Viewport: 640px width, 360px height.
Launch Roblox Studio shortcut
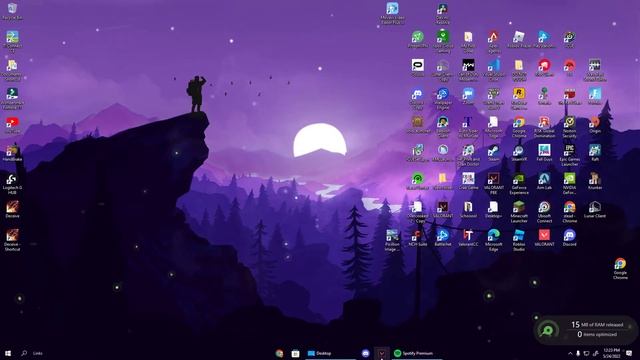click(x=519, y=240)
